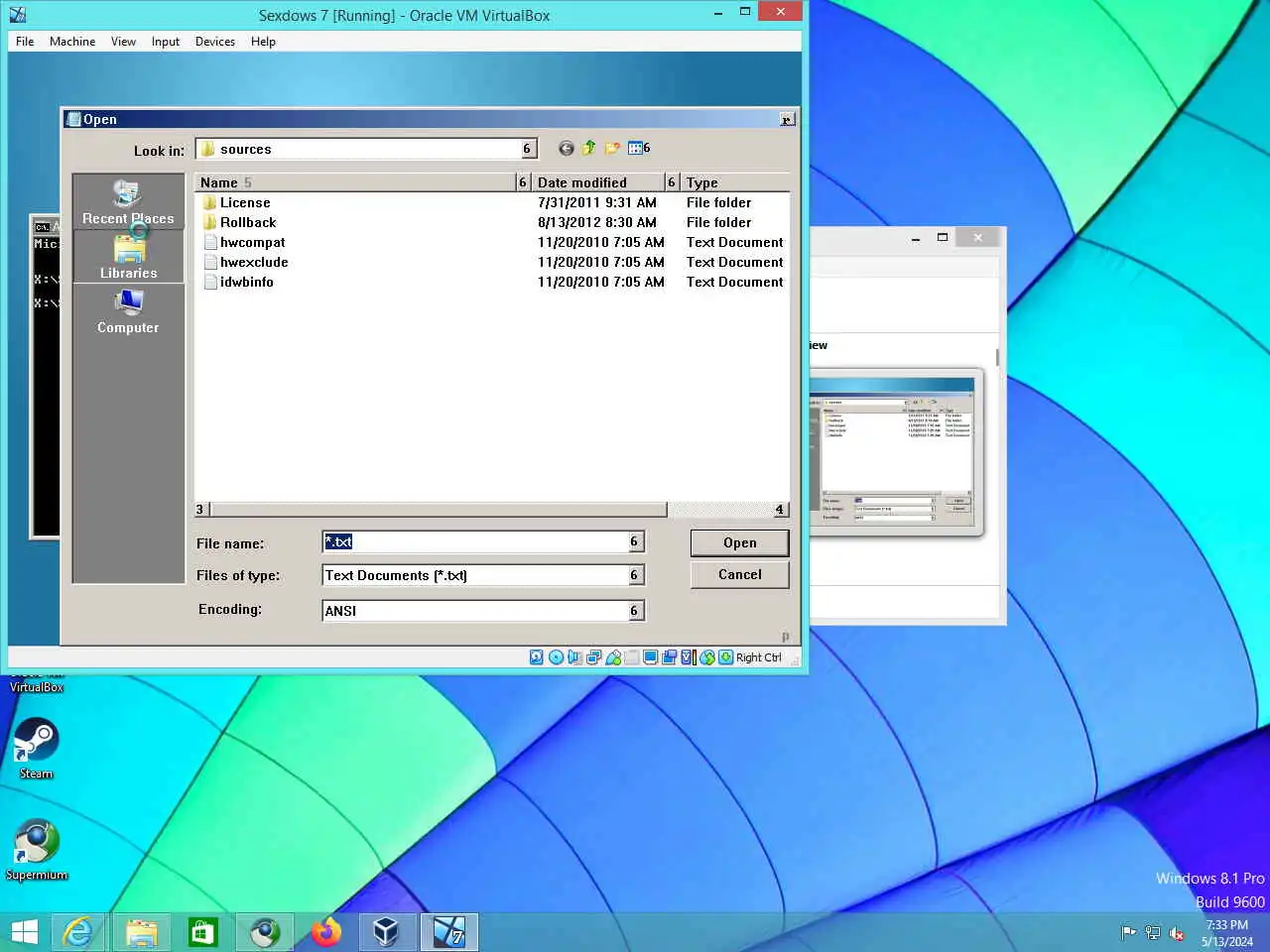Viewport: 1270px width, 952px height.
Task: Open the Date modified column dropdown arrow
Action: (x=672, y=182)
